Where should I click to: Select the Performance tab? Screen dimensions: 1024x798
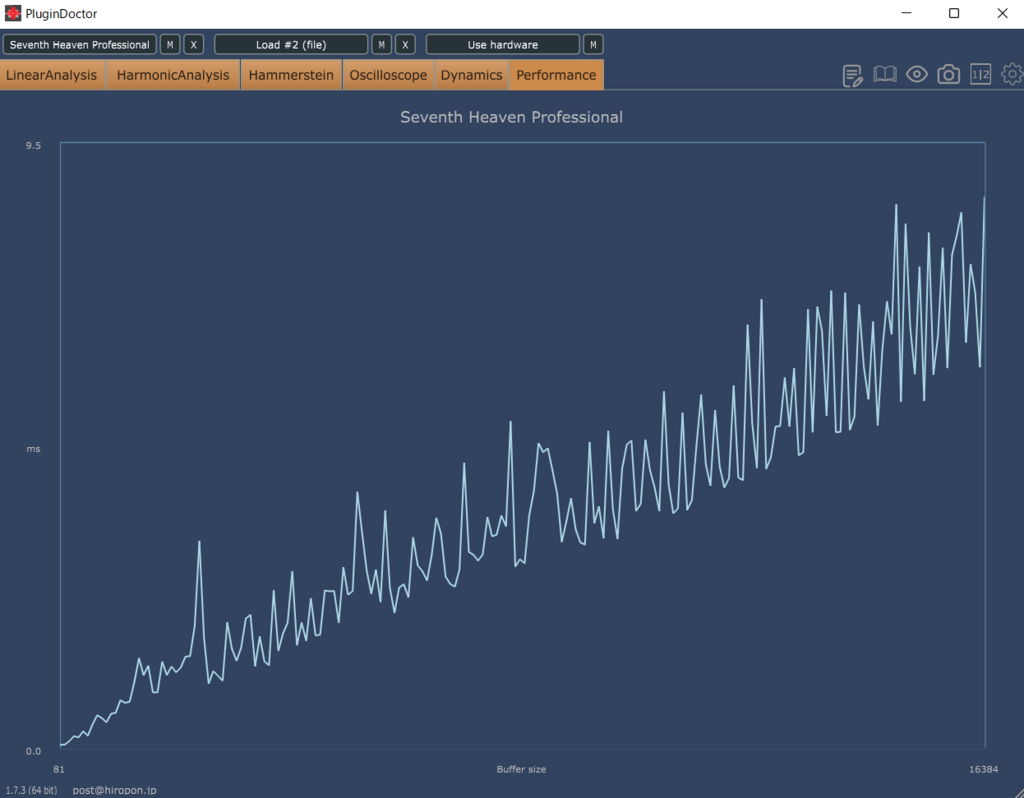[x=556, y=75]
